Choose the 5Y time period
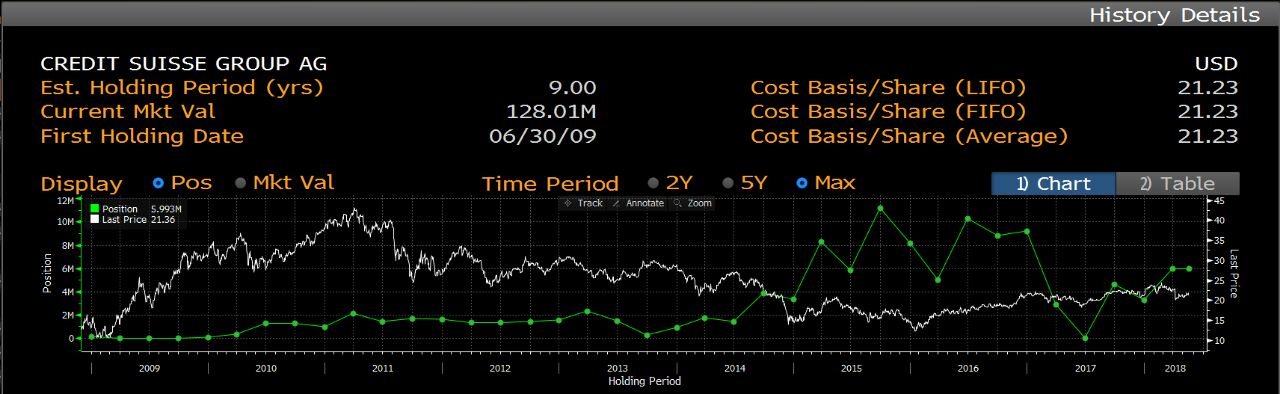 [x=728, y=183]
